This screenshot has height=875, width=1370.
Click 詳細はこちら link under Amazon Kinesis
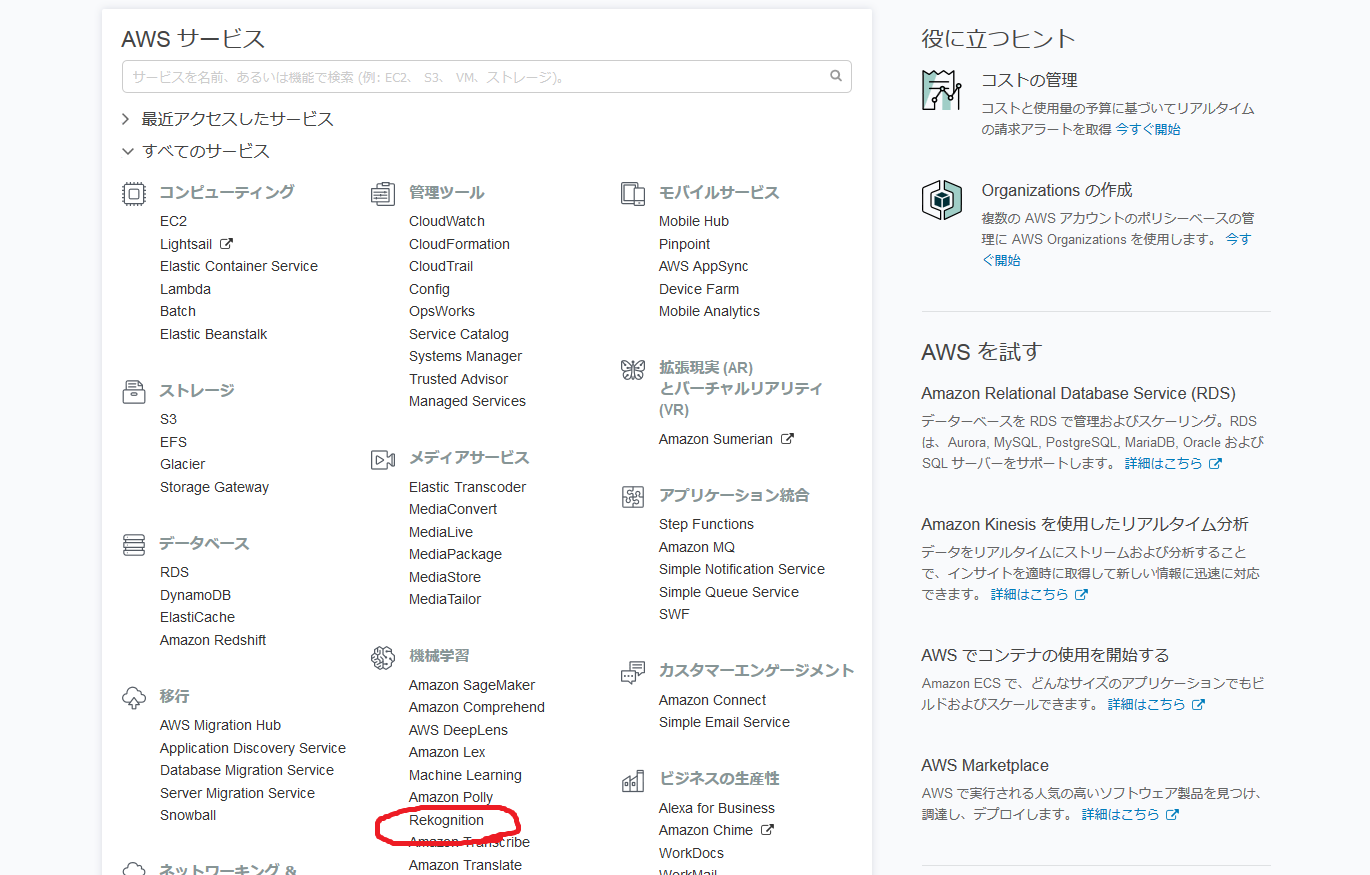[x=1038, y=594]
